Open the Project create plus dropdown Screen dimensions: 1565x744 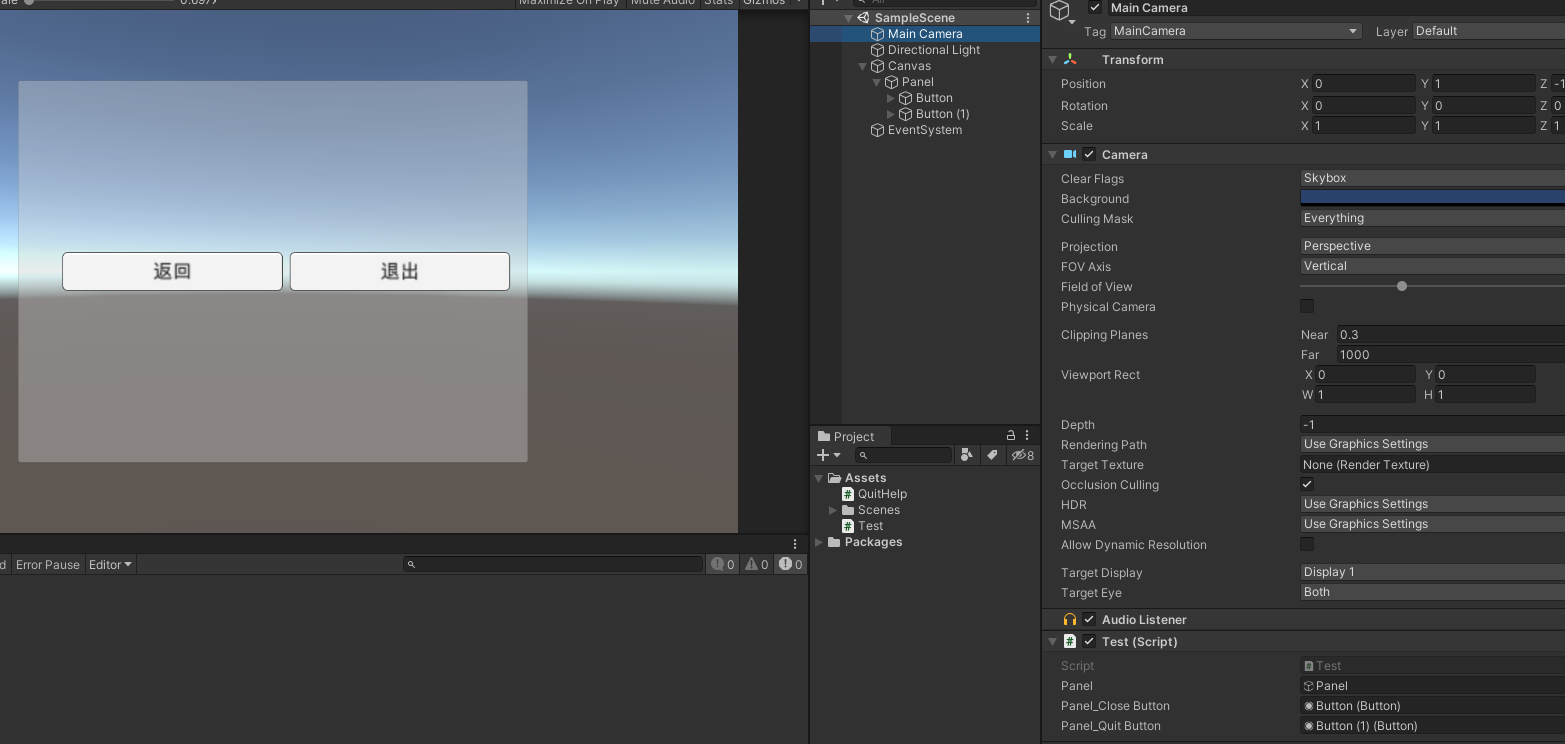click(830, 455)
